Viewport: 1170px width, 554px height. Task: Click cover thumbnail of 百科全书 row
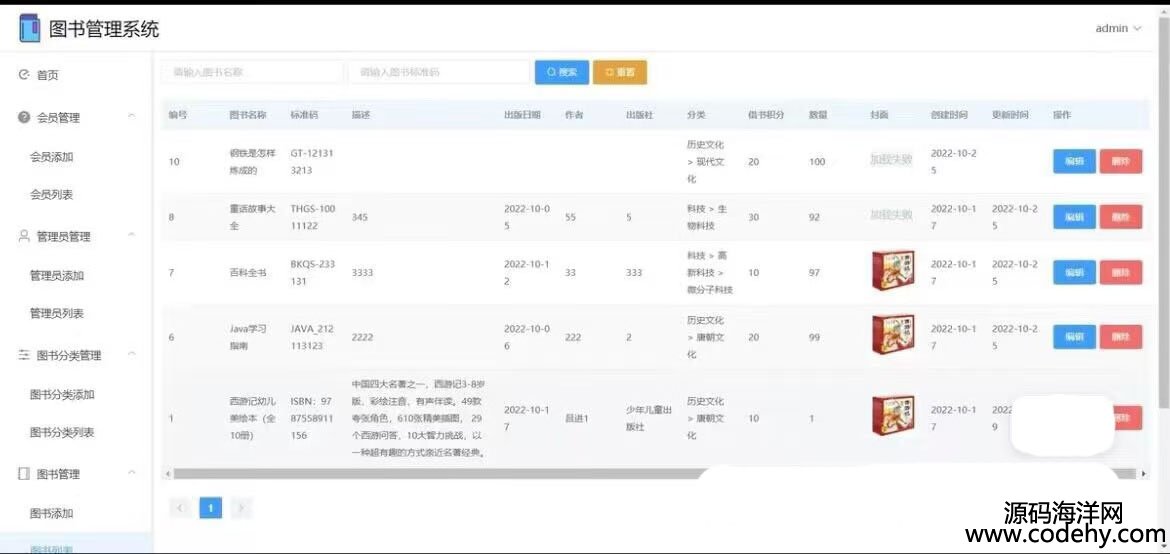click(x=892, y=271)
